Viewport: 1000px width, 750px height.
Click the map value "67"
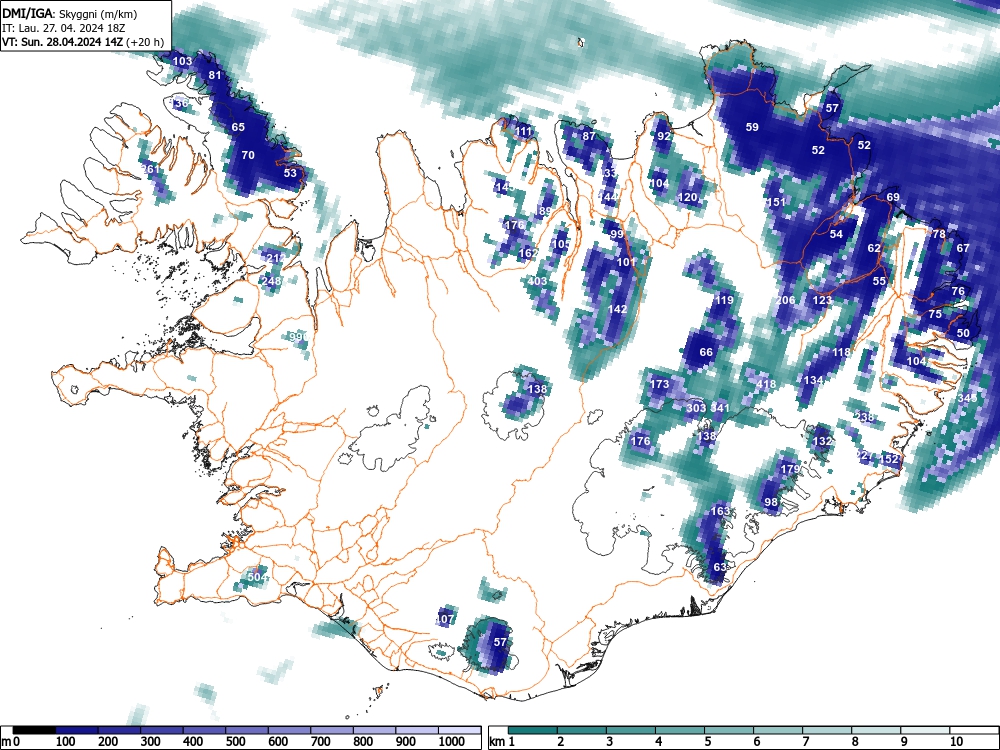point(963,249)
